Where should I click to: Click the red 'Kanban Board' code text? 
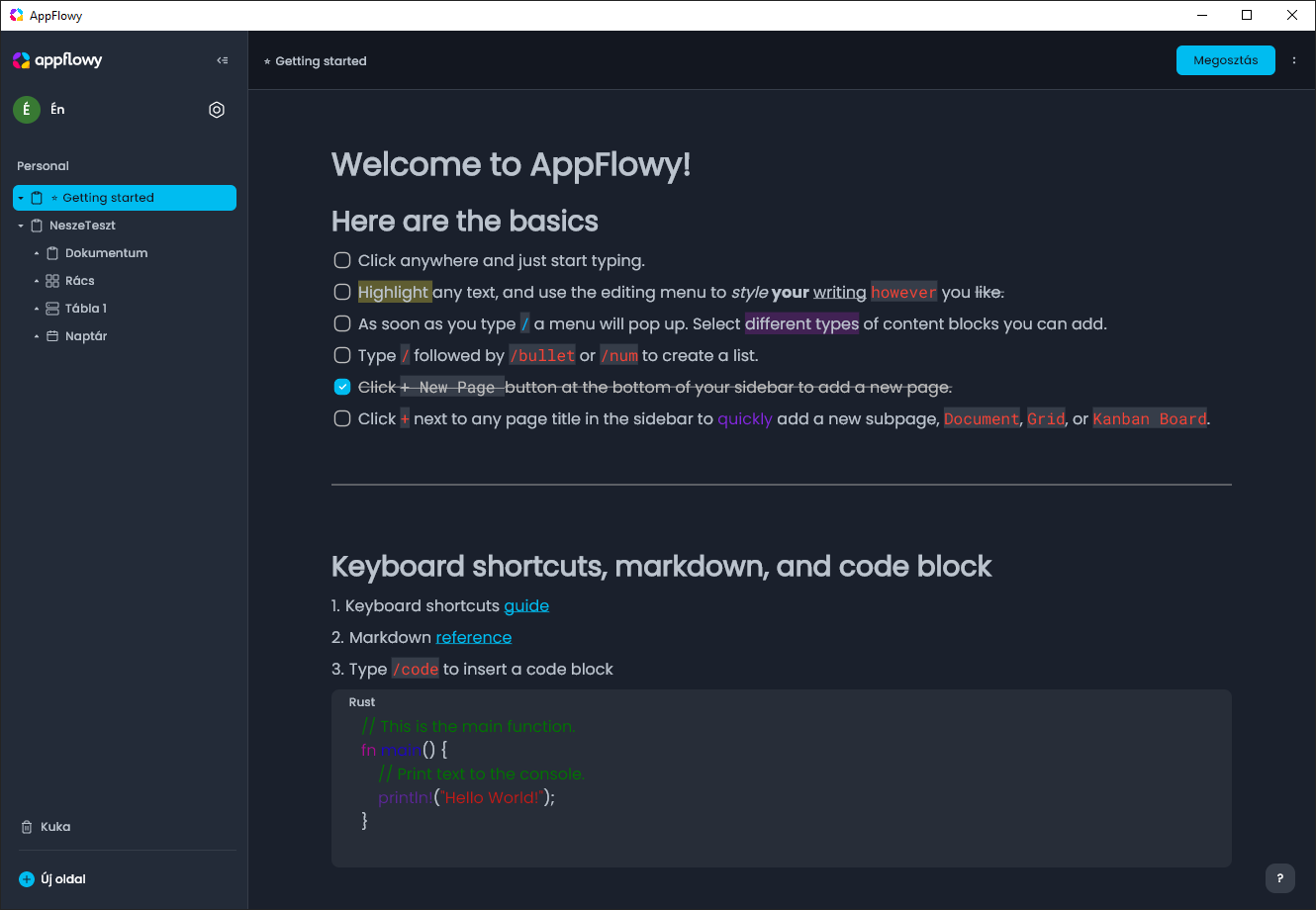(x=1150, y=418)
